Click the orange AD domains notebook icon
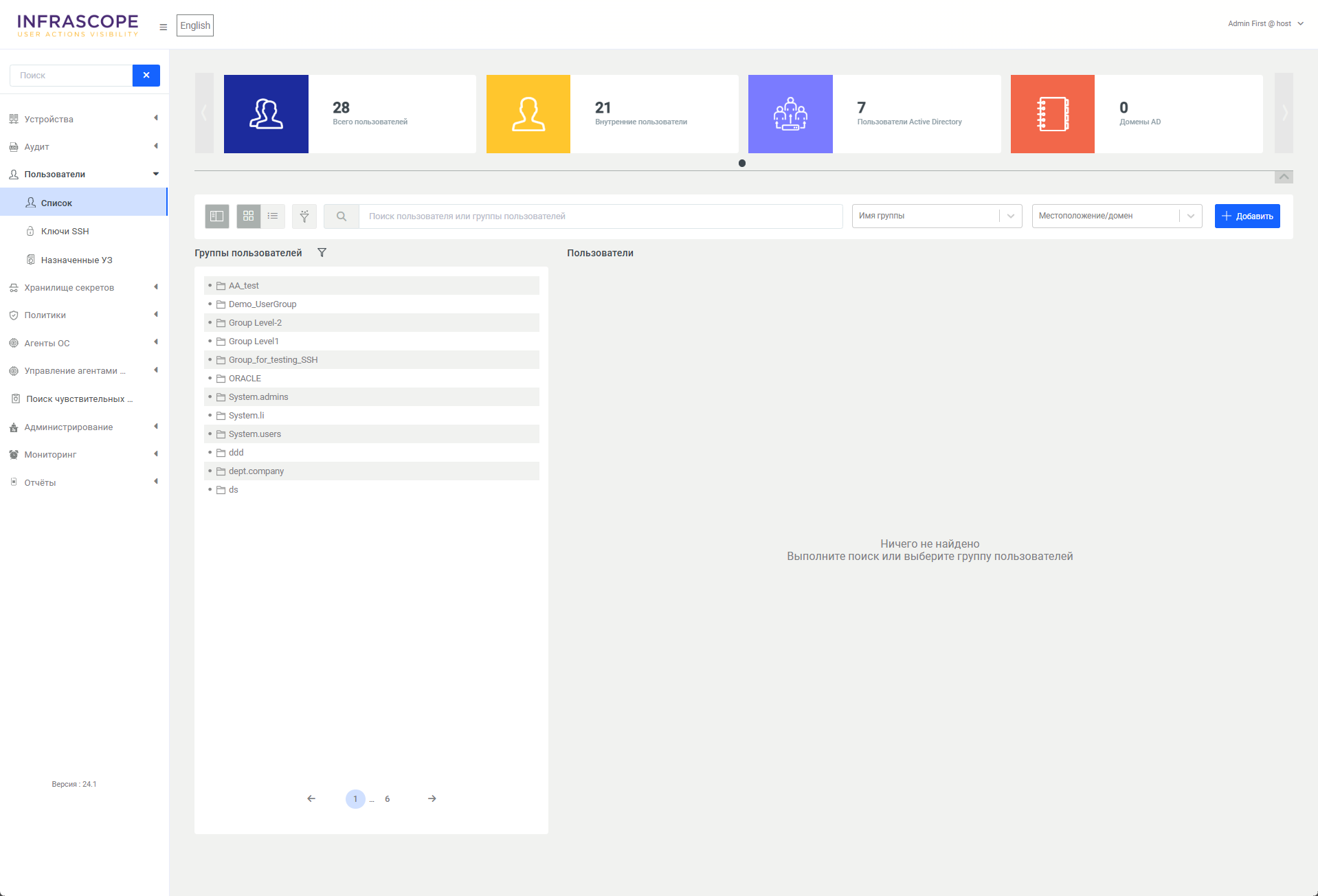 click(1053, 114)
